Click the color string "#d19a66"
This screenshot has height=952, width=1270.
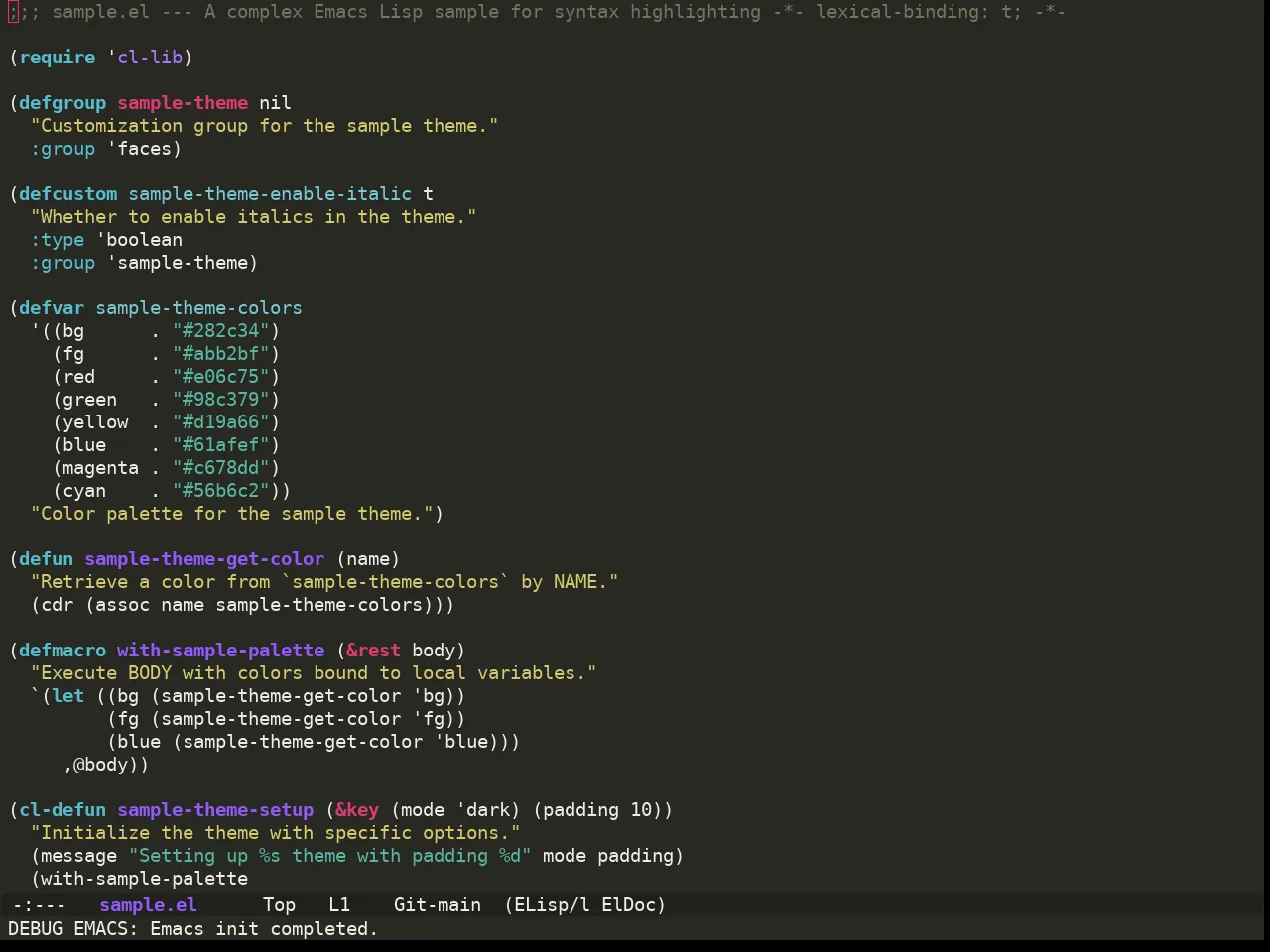[221, 422]
